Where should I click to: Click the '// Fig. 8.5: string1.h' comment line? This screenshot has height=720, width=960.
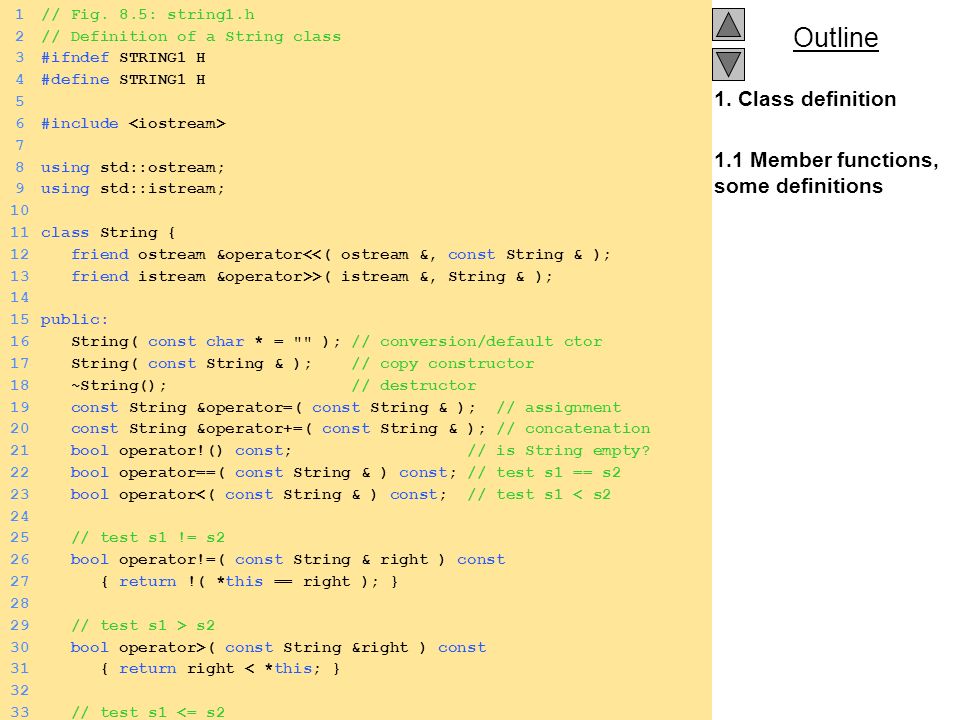[x=148, y=14]
